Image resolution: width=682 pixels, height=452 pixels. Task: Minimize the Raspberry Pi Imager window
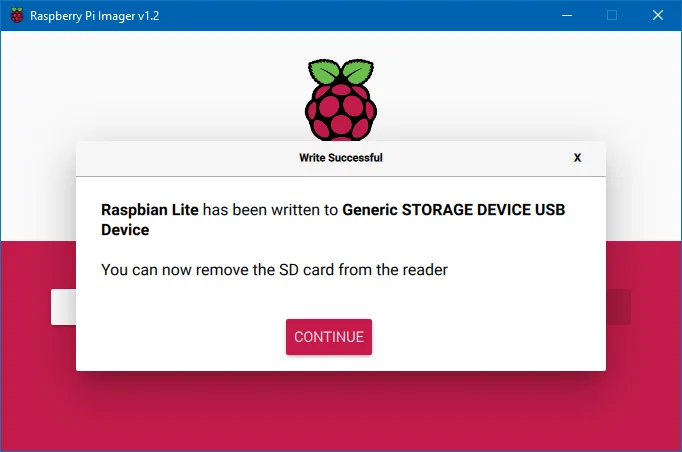click(x=567, y=15)
